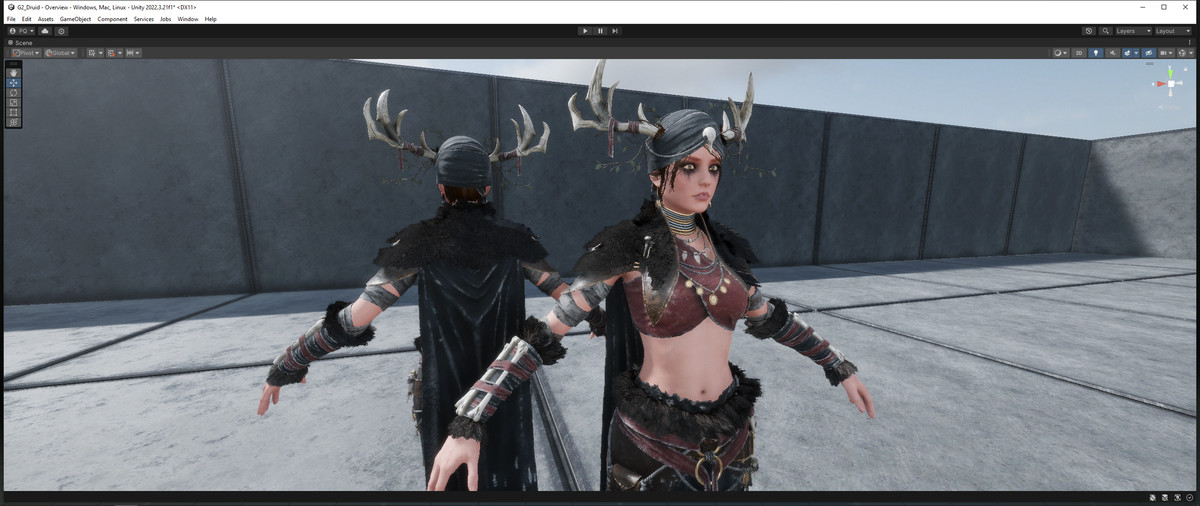Expand snap increment options arrow
The height and width of the screenshot is (506, 1200).
coord(137,53)
